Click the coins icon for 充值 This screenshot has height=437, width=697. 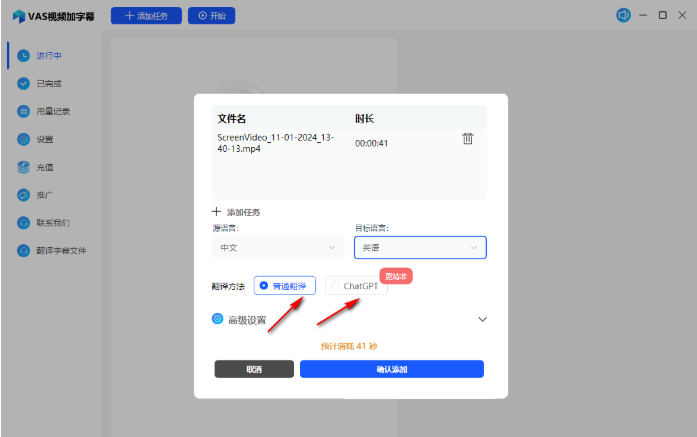(24, 167)
